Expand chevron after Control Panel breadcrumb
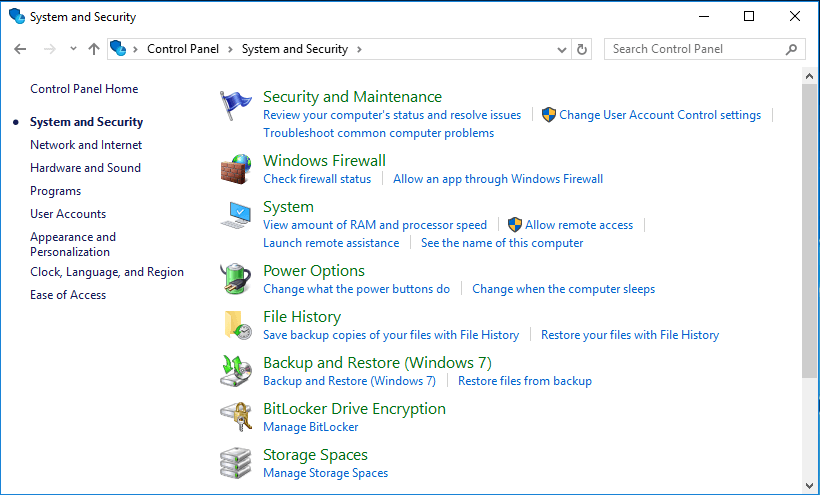 (230, 49)
